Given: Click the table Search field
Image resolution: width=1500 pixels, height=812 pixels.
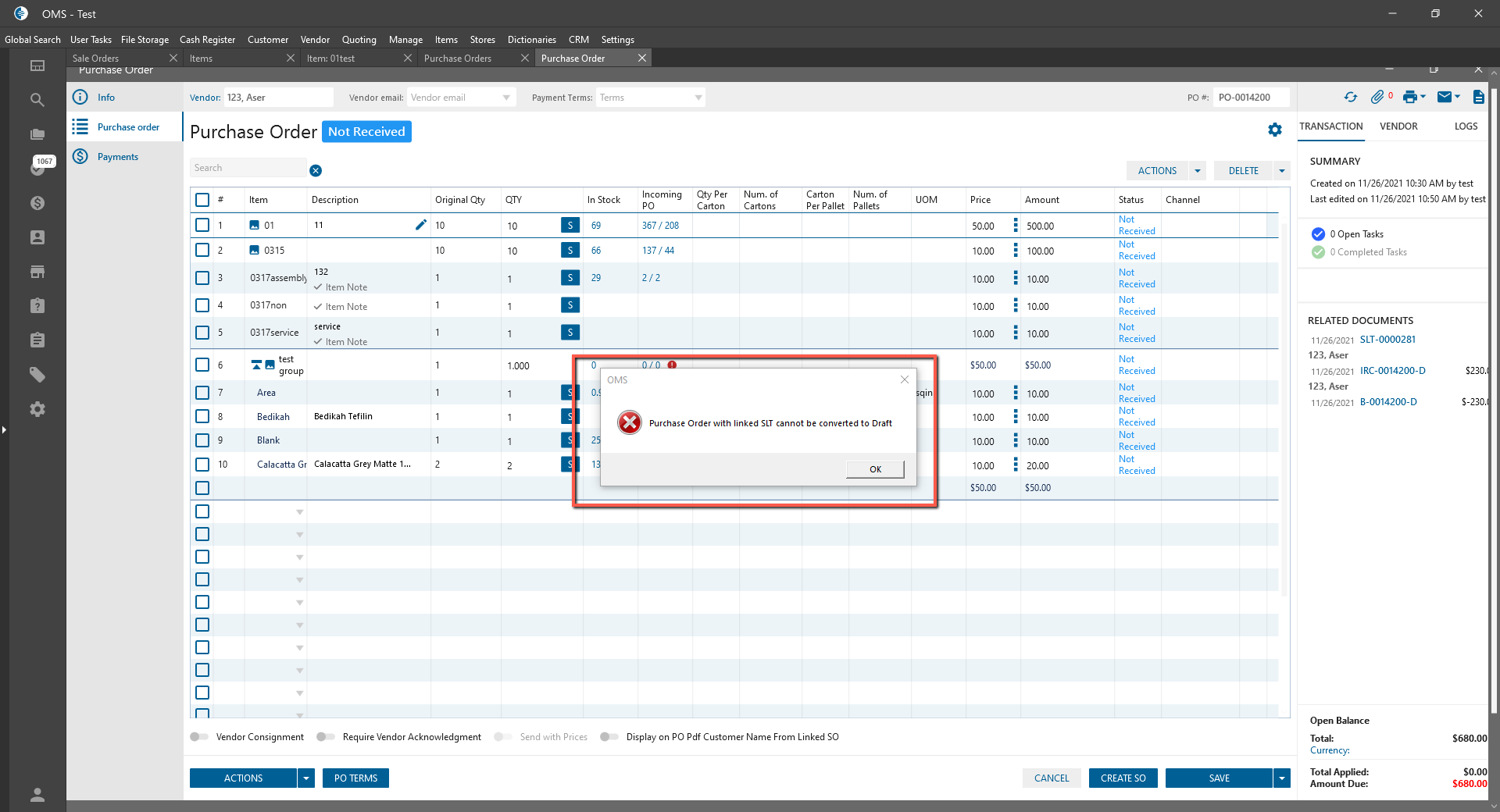Looking at the screenshot, I should tap(248, 168).
